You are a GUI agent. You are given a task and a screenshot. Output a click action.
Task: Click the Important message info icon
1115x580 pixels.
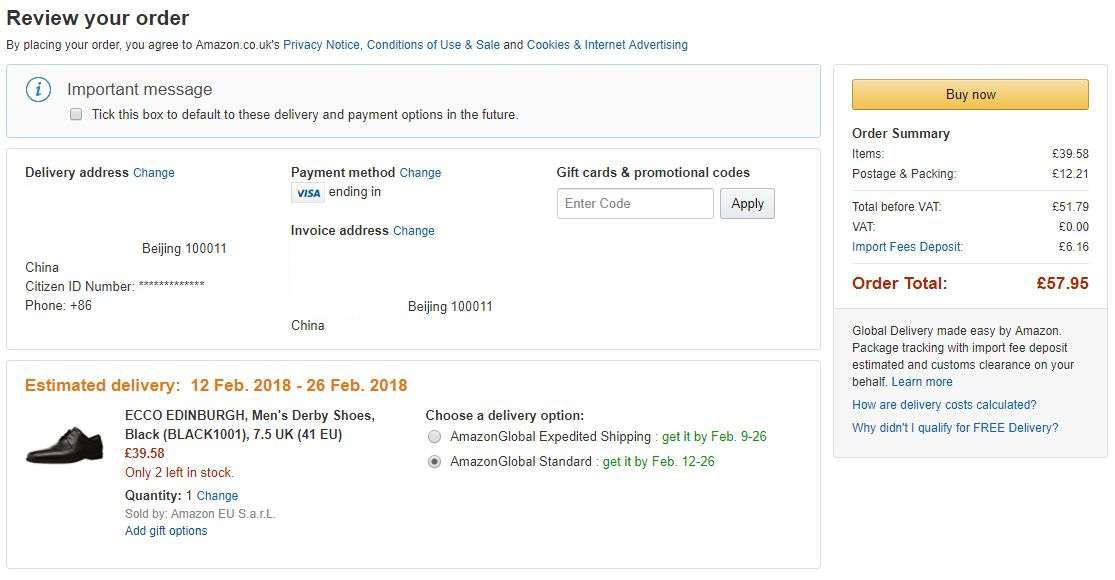click(38, 90)
